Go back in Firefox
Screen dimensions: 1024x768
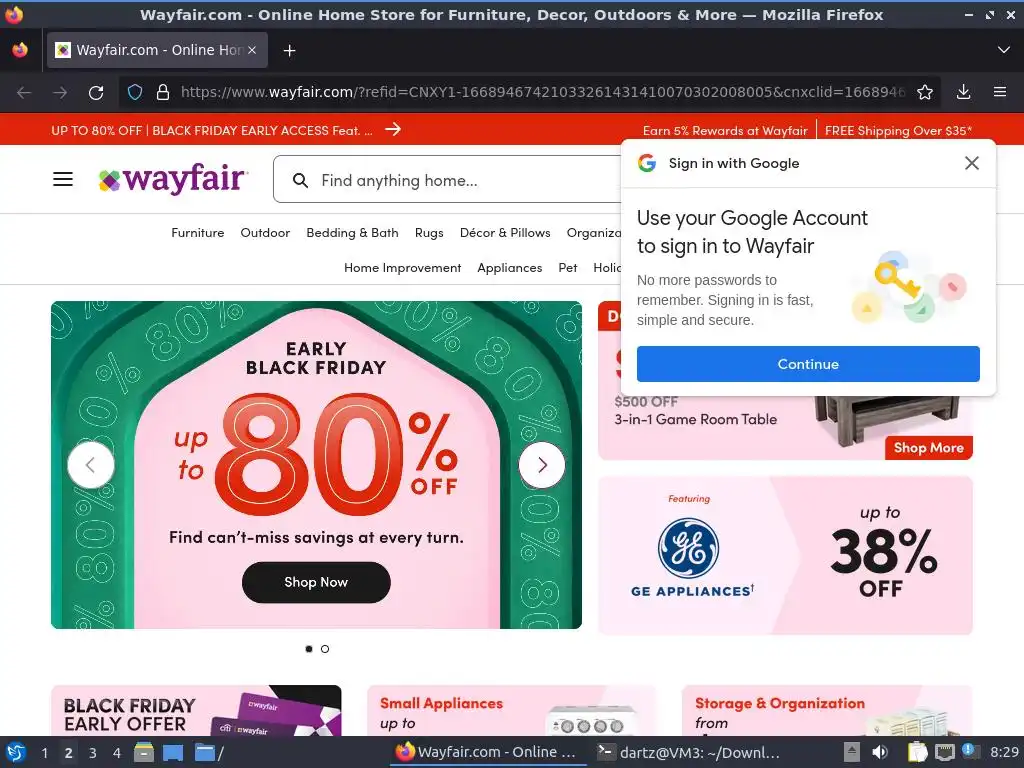pos(24,93)
